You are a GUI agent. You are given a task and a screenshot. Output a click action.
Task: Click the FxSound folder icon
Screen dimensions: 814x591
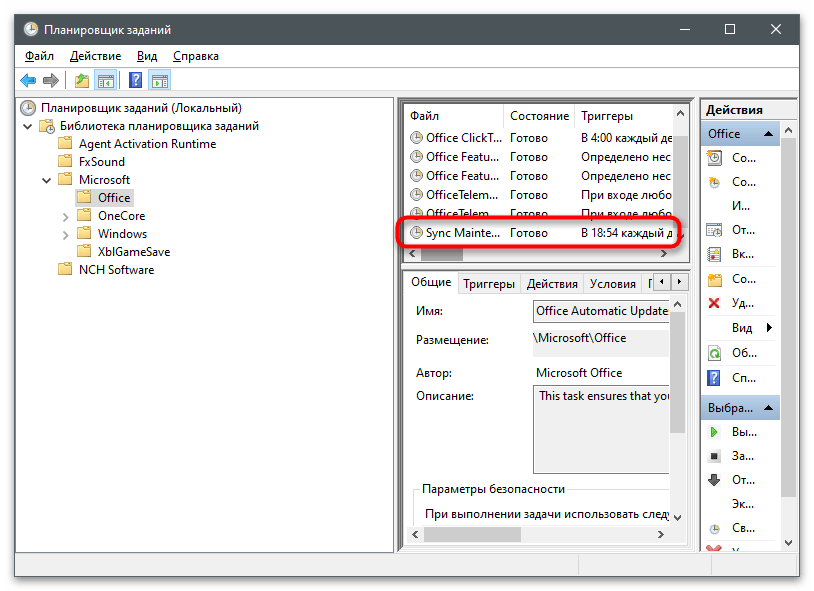pyautogui.click(x=65, y=161)
